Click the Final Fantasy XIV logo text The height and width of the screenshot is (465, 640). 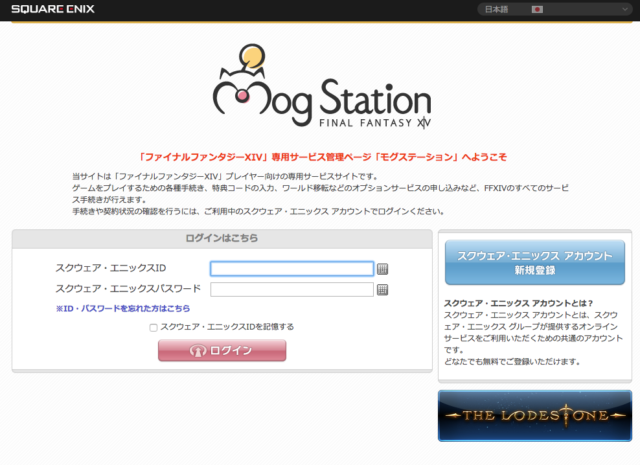[360, 124]
